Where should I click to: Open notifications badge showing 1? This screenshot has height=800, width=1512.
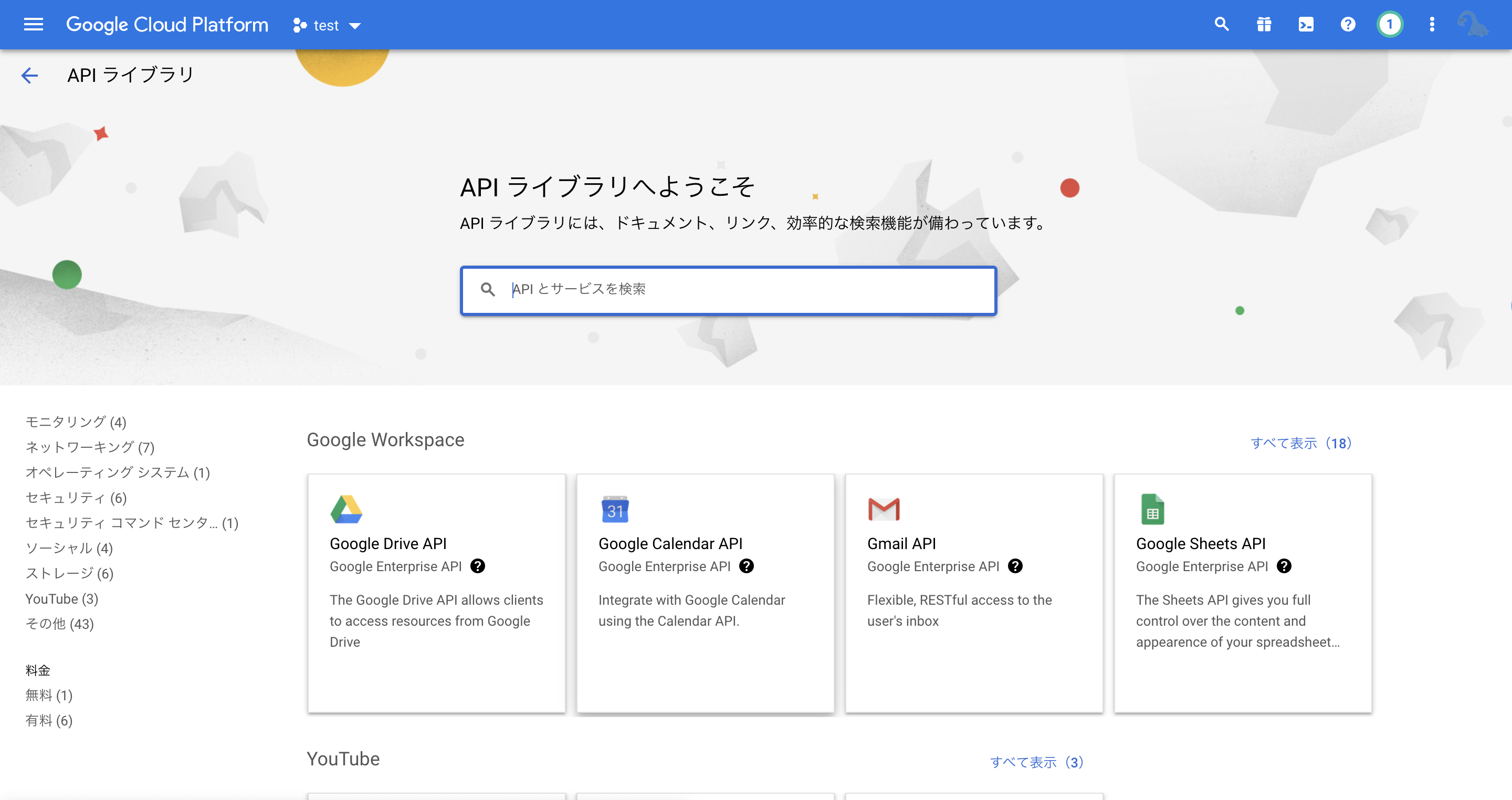point(1389,25)
